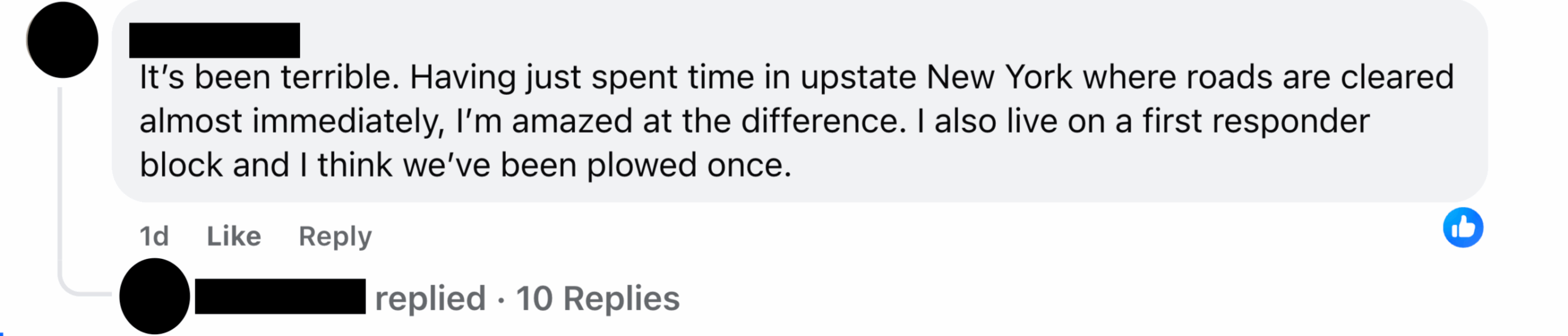The height and width of the screenshot is (336, 1568).
Task: Like the comment about plowed roads
Action: point(233,236)
